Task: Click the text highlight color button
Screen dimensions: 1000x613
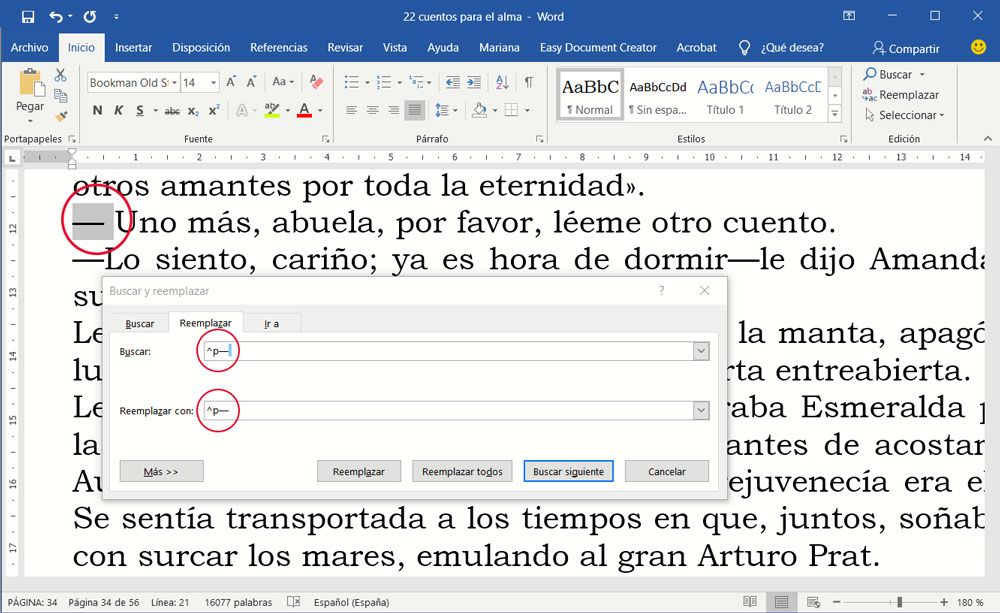Action: pyautogui.click(x=272, y=110)
